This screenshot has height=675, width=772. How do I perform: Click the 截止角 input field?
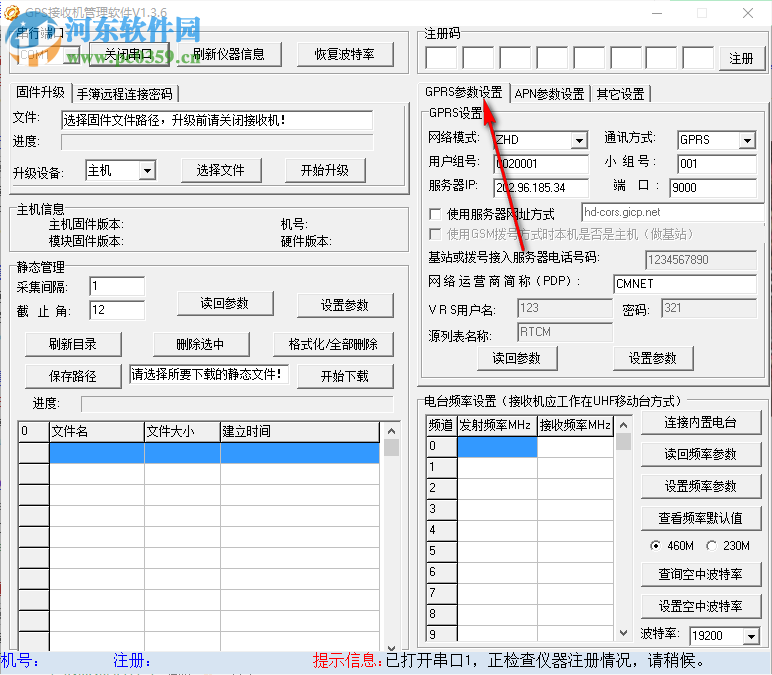click(x=117, y=310)
